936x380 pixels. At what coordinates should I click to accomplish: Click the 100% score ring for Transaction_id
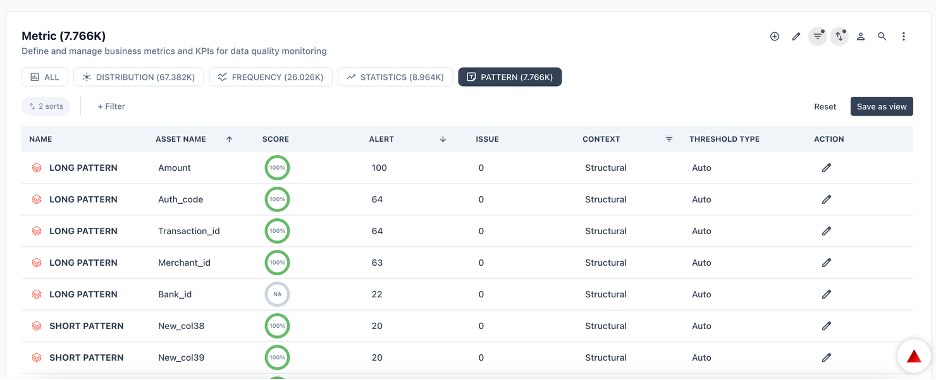click(x=277, y=231)
